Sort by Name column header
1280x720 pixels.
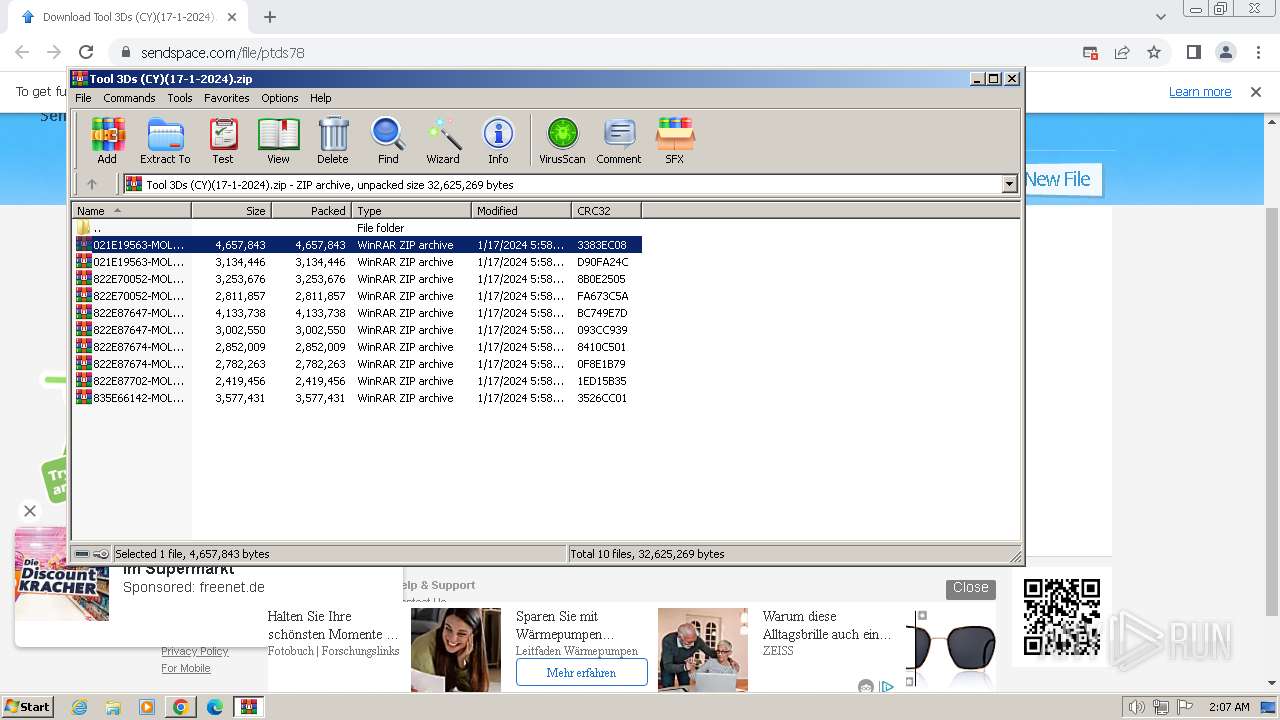click(131, 210)
